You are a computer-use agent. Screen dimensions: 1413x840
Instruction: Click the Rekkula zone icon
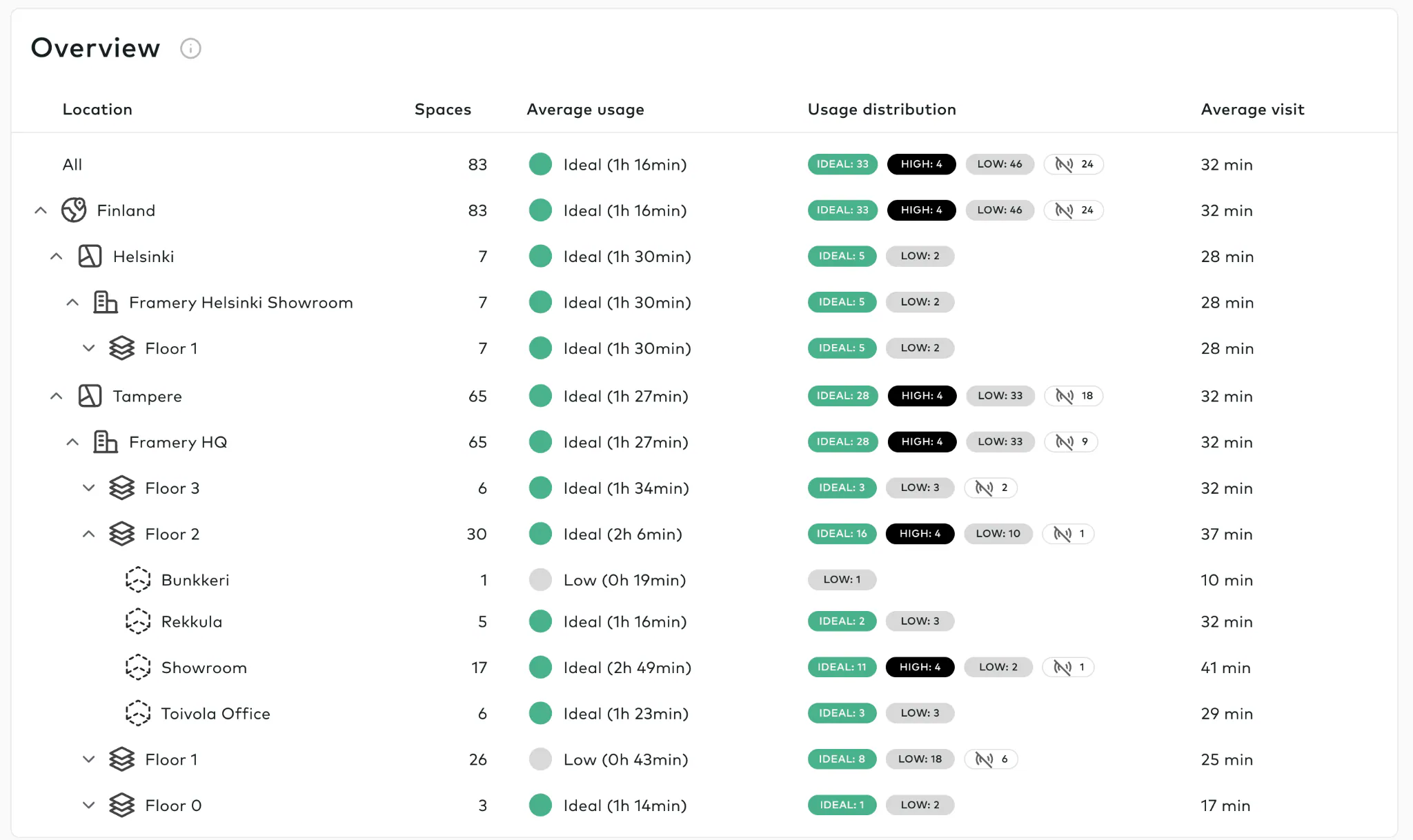click(138, 621)
